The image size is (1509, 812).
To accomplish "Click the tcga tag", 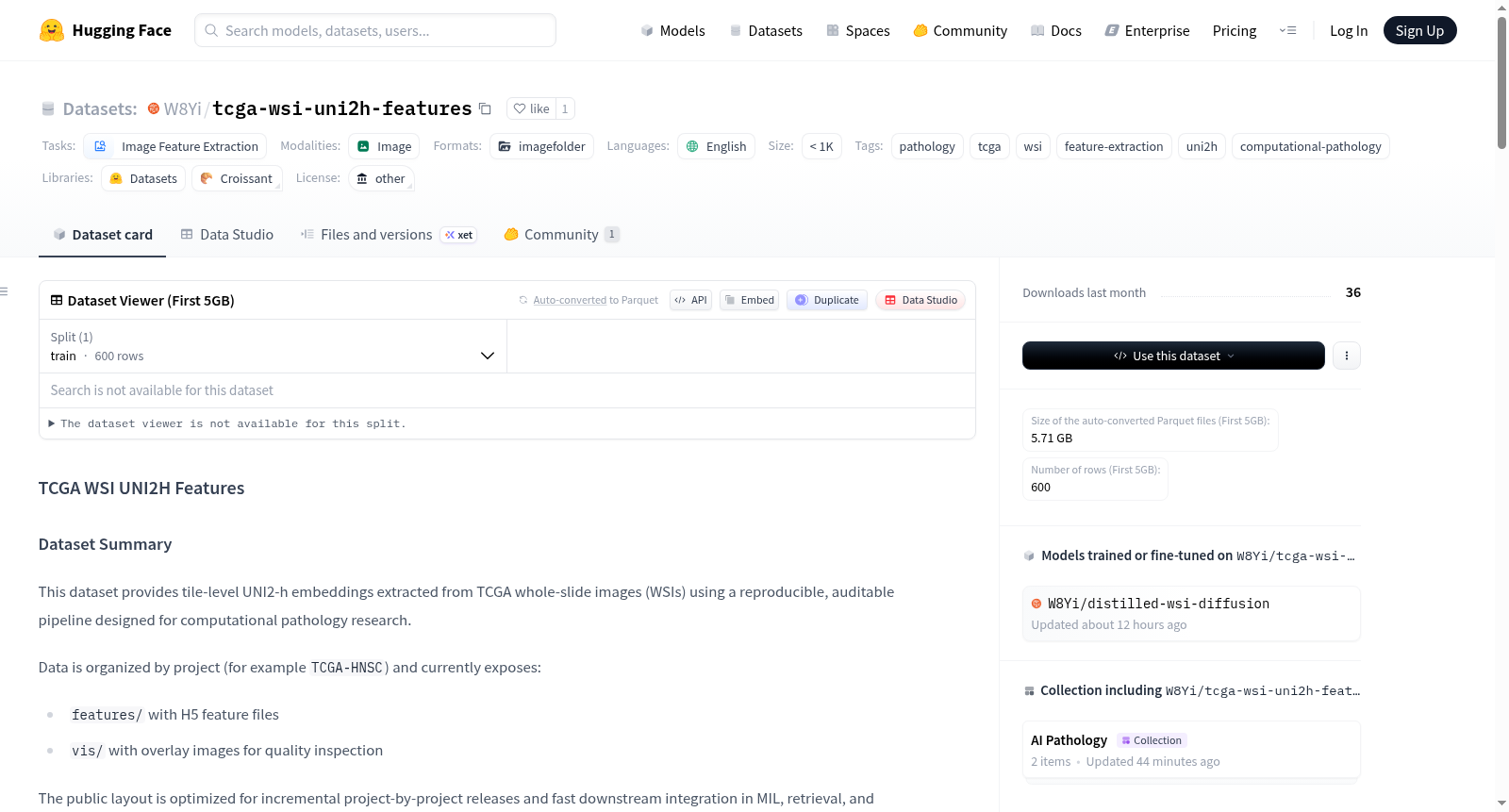I will (x=989, y=146).
